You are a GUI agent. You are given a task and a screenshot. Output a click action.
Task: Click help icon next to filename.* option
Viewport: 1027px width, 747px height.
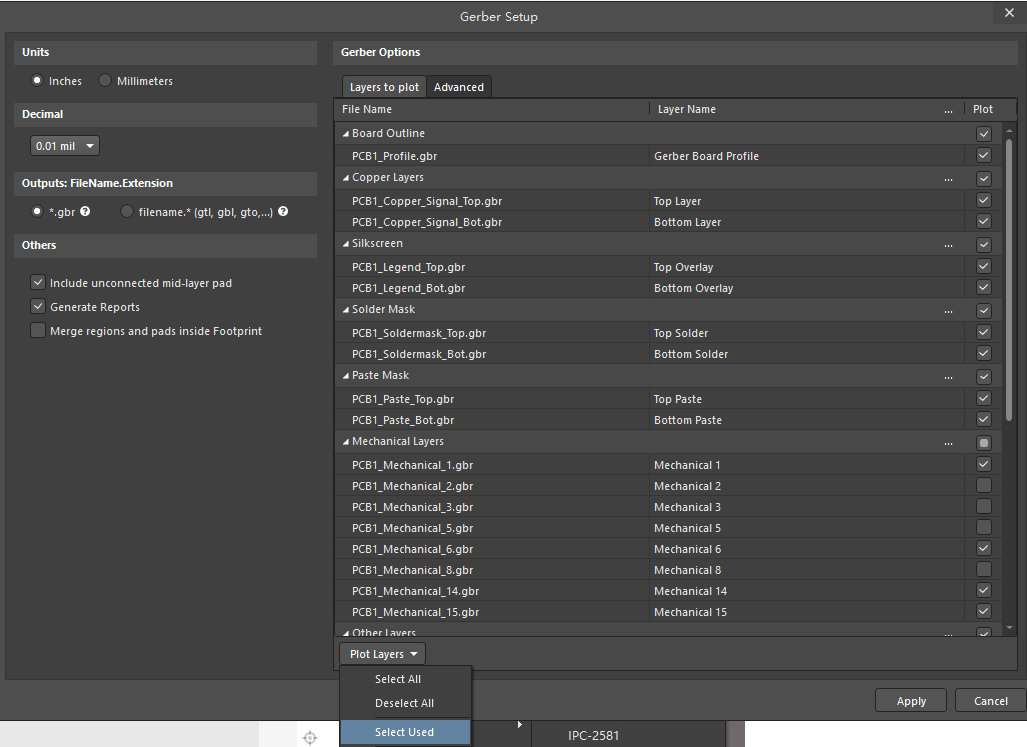283,211
